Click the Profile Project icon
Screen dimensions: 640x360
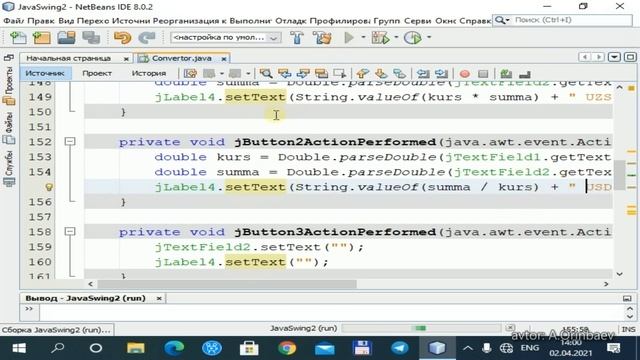pos(413,38)
